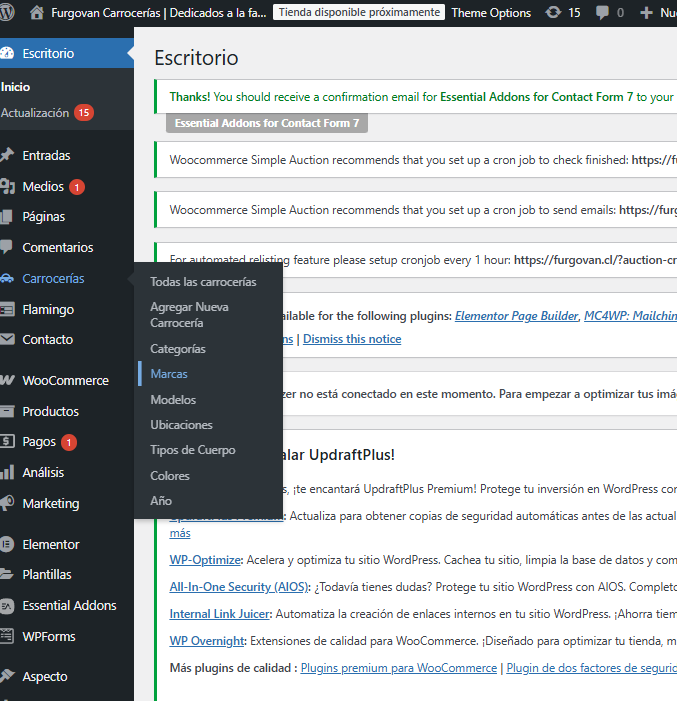Viewport: 677px width, 701px height.
Task: Open the WordPress logo menu
Action: (x=7, y=13)
